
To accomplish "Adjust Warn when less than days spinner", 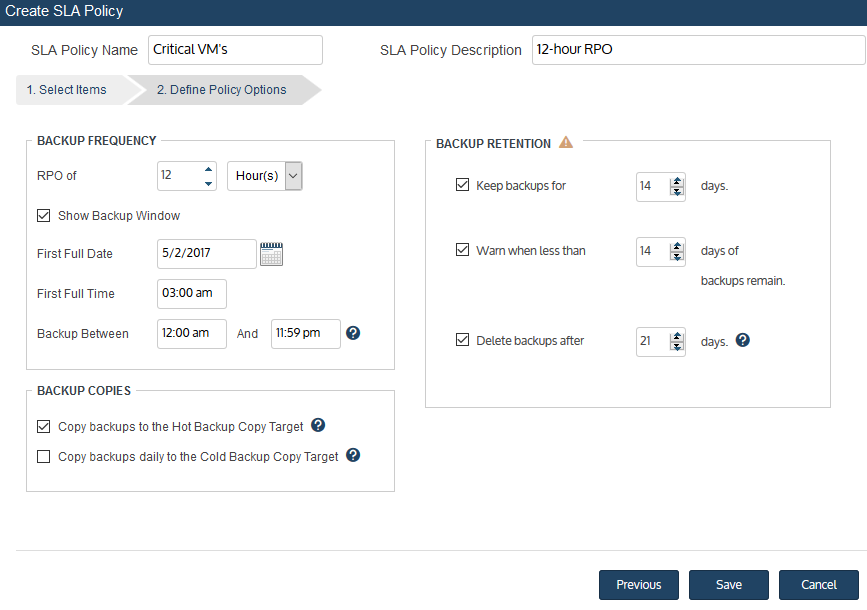I will (677, 252).
